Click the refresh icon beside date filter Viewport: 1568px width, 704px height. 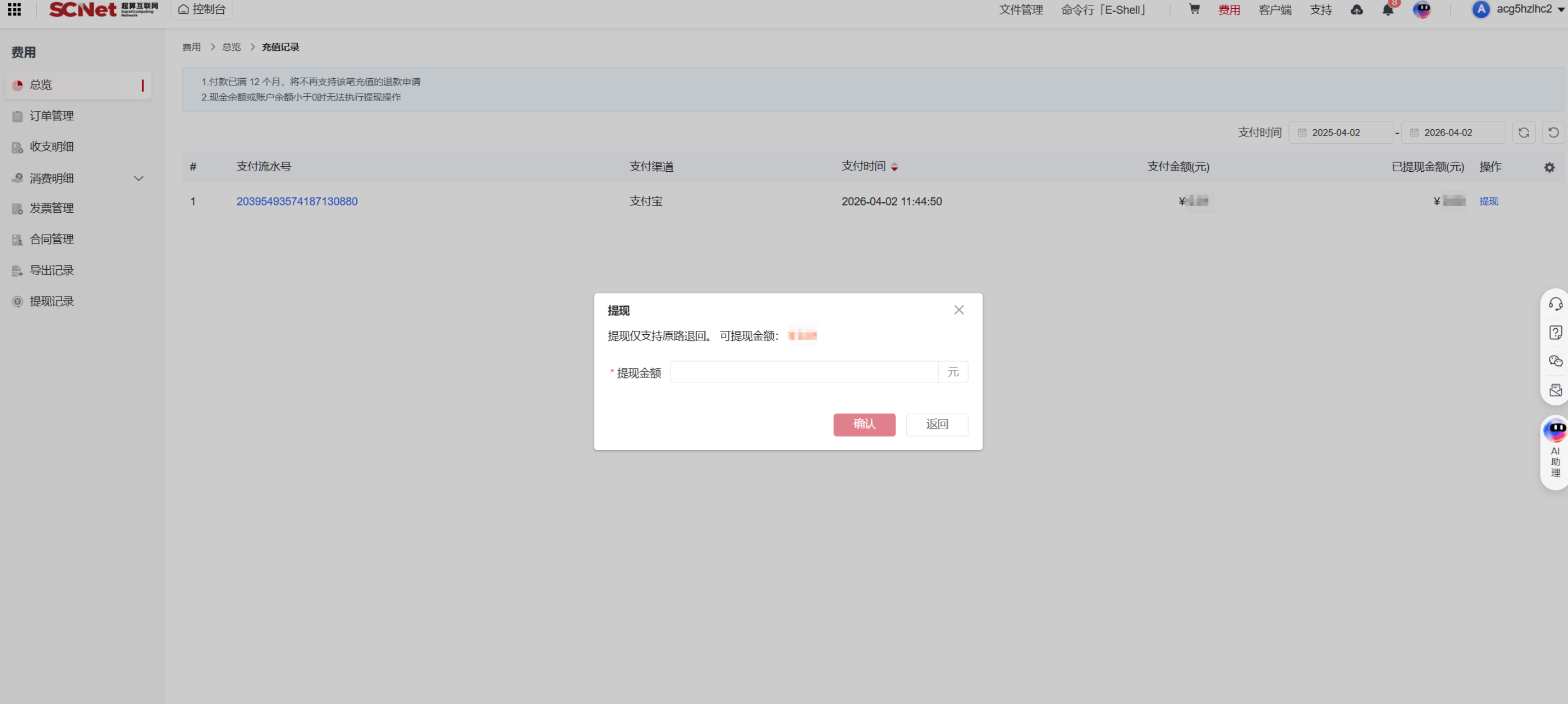click(x=1524, y=132)
